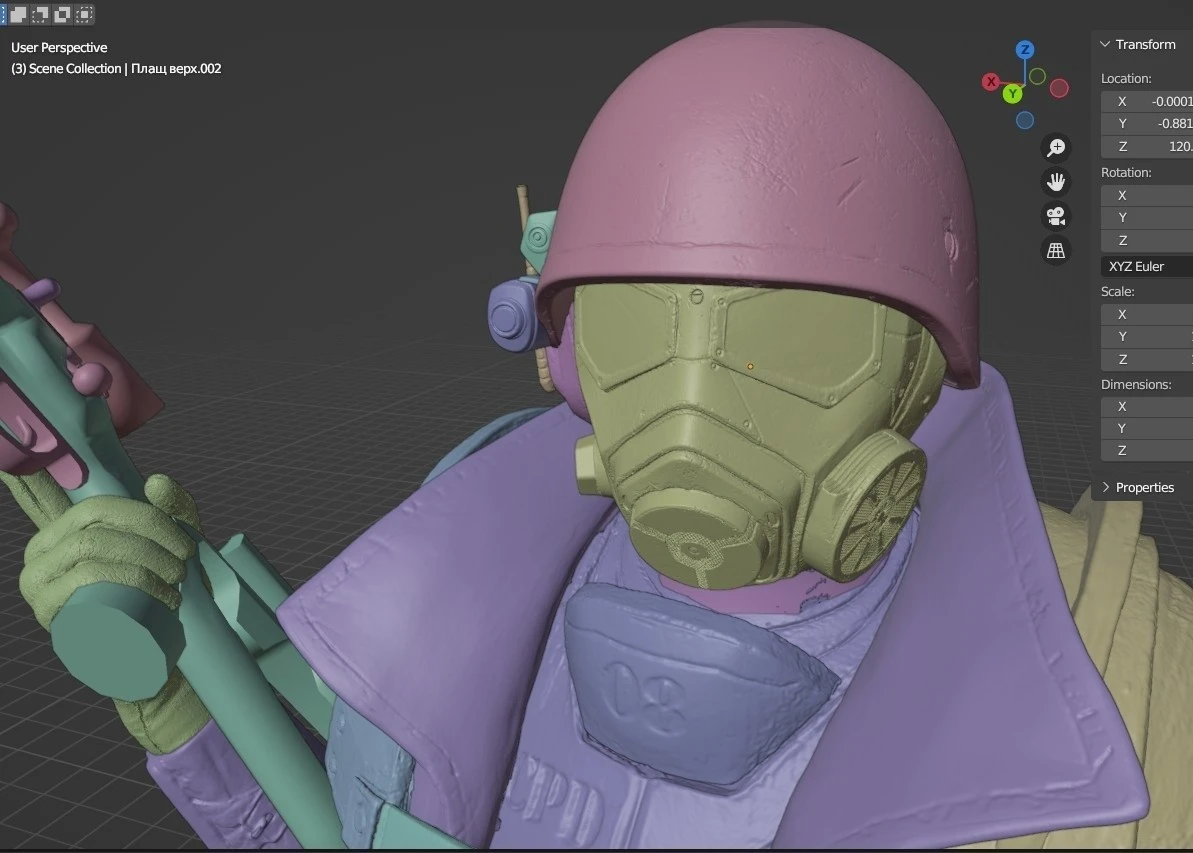Click the green Y axis gizmo
This screenshot has height=853, width=1193.
(1013, 94)
